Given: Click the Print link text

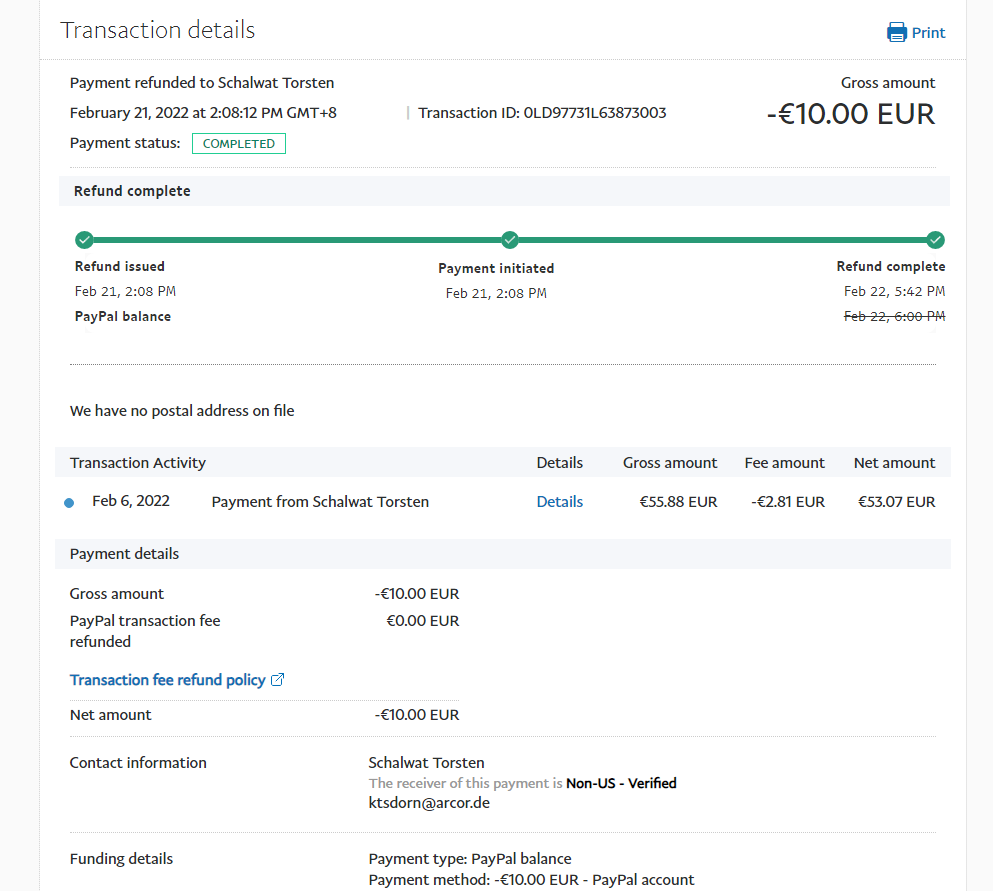Looking at the screenshot, I should tap(928, 33).
